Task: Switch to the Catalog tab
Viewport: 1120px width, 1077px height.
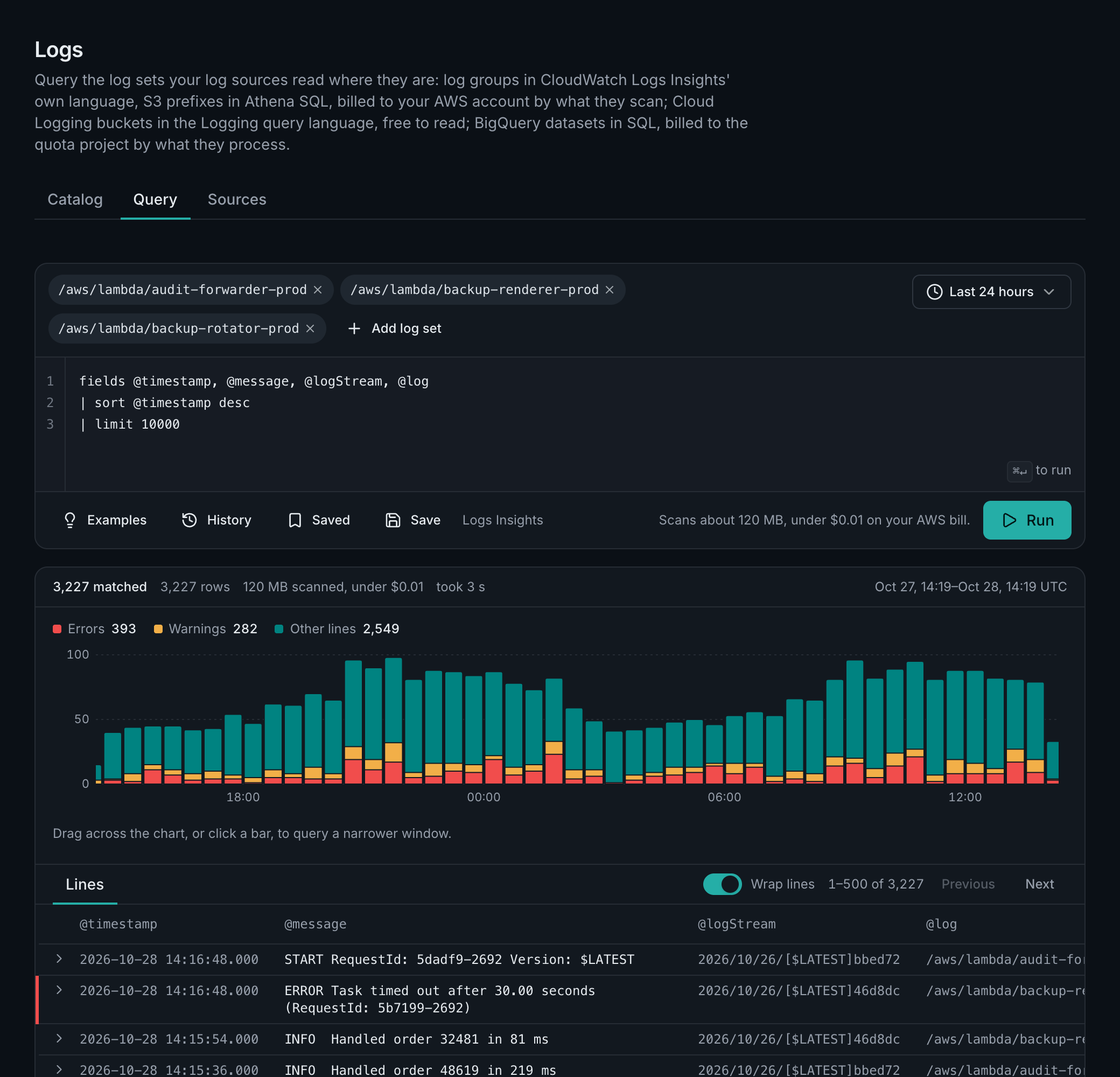Action: click(x=75, y=199)
